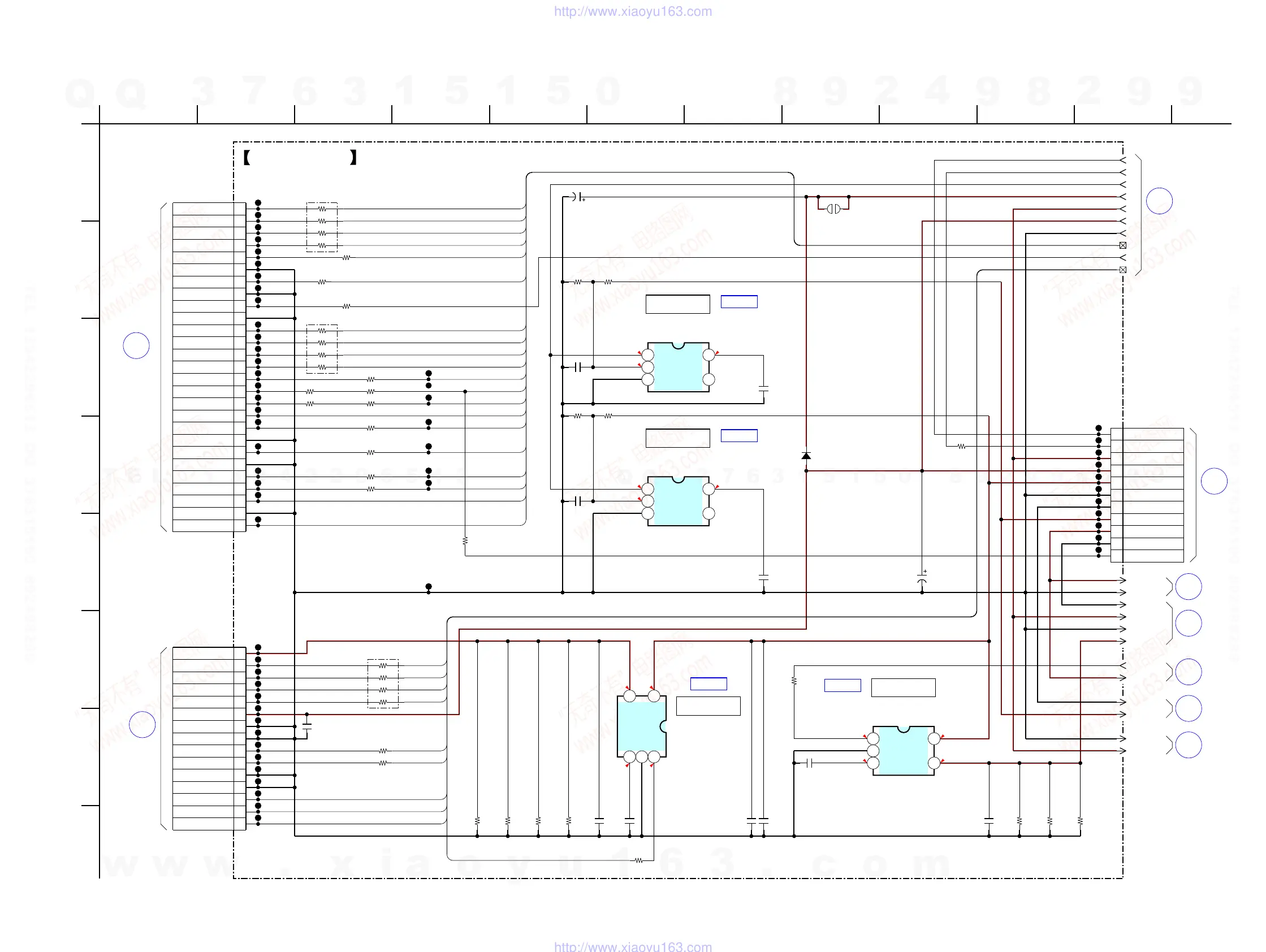Viewport: 1266px width, 952px height.
Task: Click the polarized capacitor at the top of the schematic
Action: pos(577,197)
